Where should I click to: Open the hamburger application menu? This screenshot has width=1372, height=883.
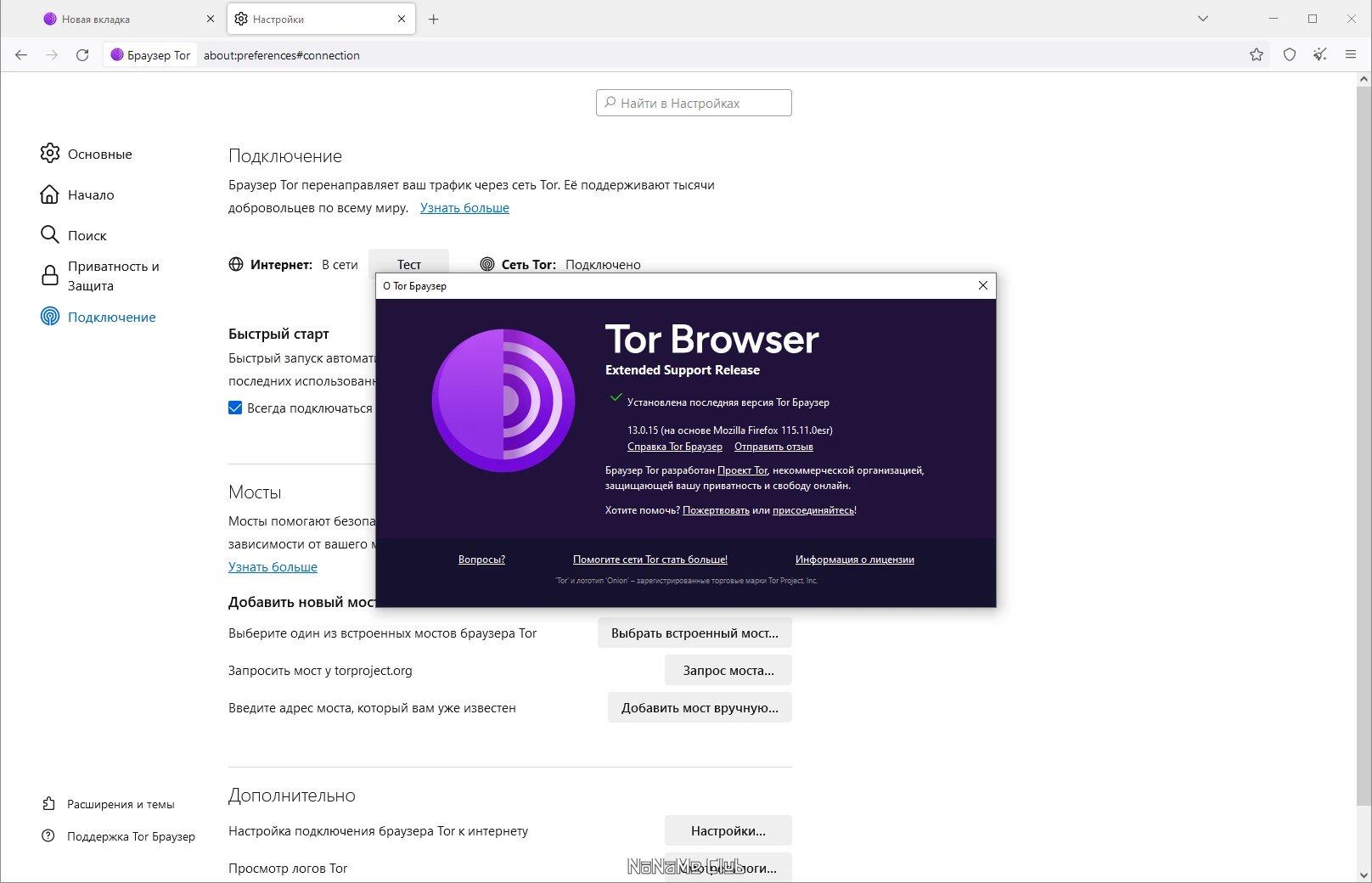1351,55
